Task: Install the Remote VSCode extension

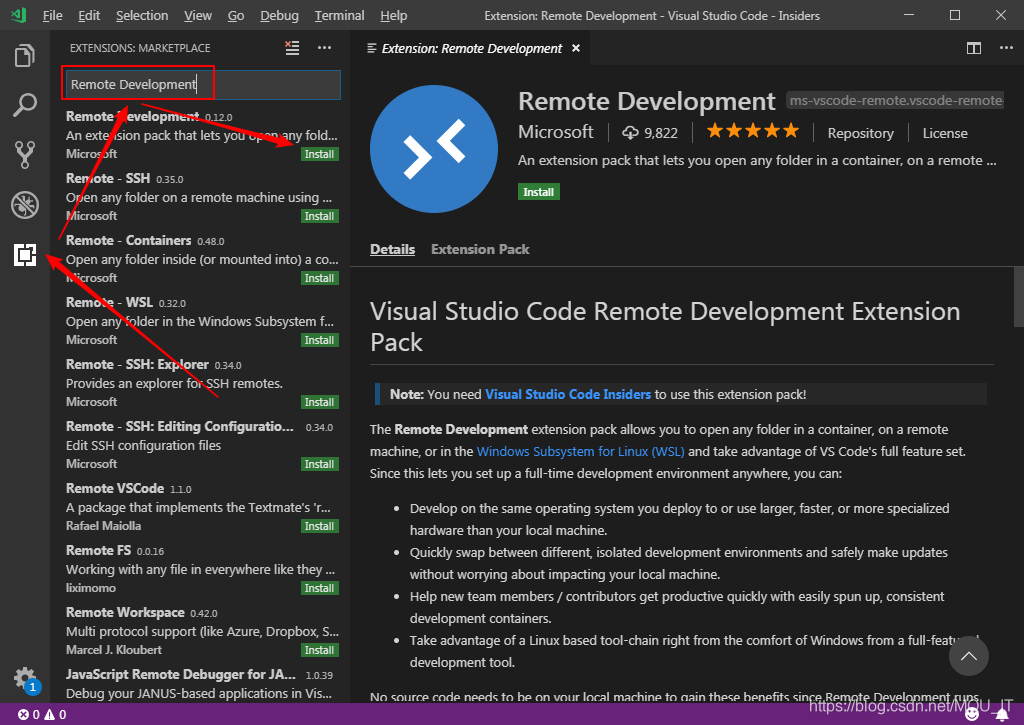Action: coord(319,526)
